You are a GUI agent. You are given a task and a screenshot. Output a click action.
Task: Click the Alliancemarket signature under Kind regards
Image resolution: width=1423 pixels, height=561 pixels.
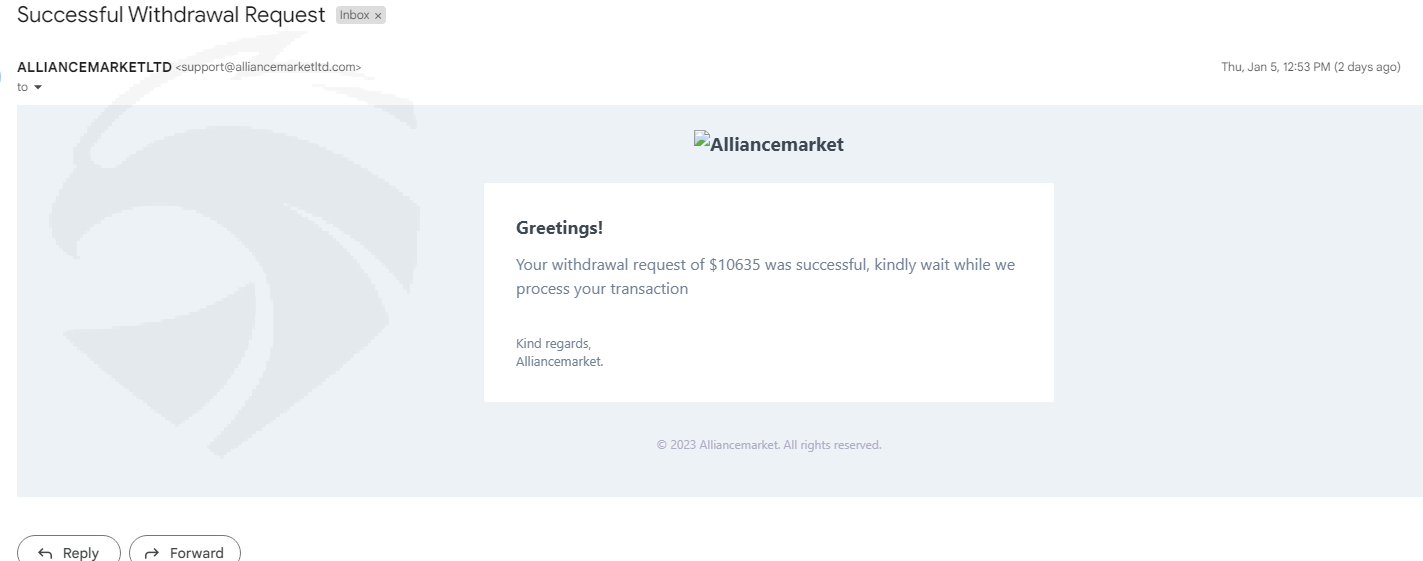click(x=559, y=362)
